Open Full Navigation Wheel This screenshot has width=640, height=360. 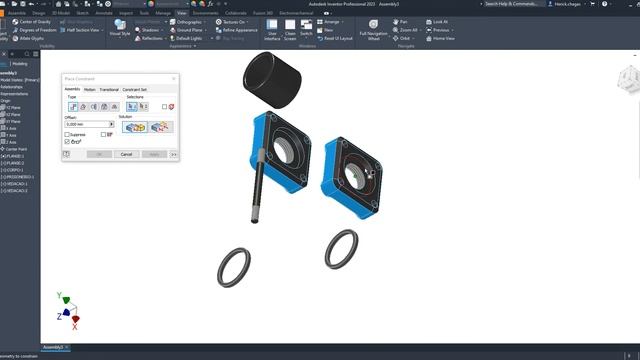tap(373, 30)
